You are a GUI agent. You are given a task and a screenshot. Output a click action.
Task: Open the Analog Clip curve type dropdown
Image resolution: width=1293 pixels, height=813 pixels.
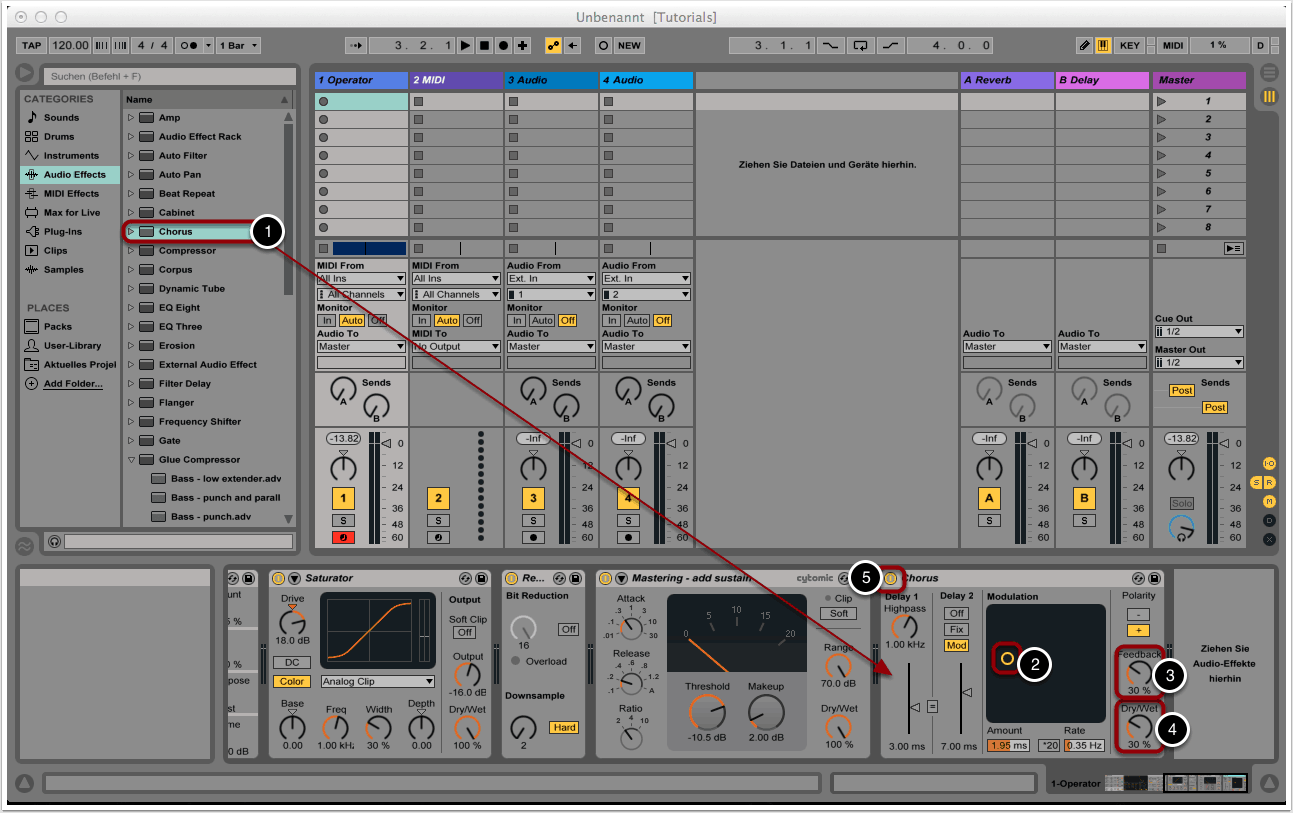(377, 681)
